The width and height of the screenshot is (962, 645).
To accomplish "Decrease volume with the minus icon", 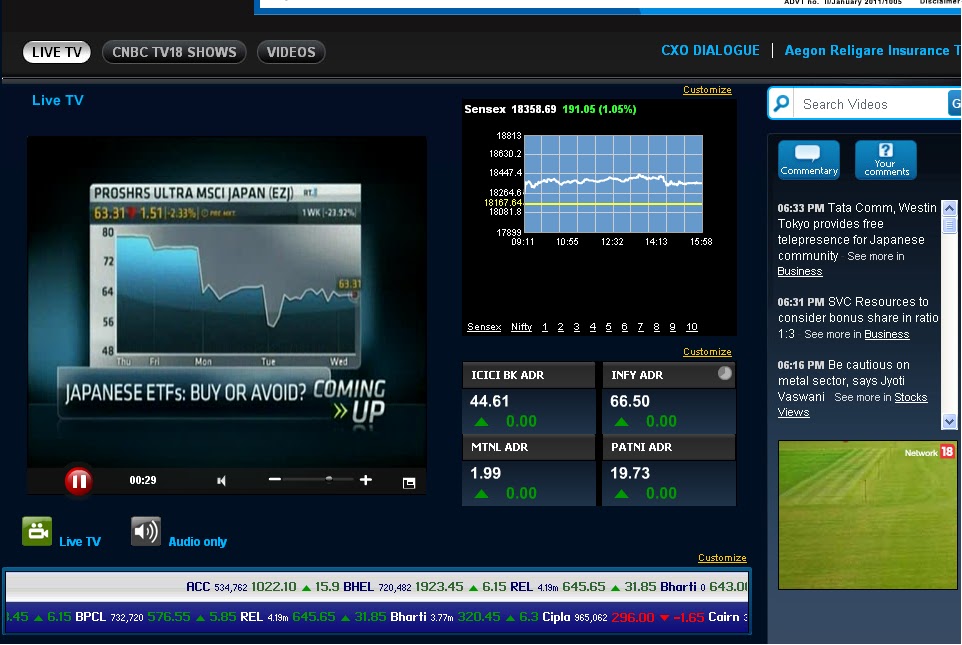I will pos(275,479).
